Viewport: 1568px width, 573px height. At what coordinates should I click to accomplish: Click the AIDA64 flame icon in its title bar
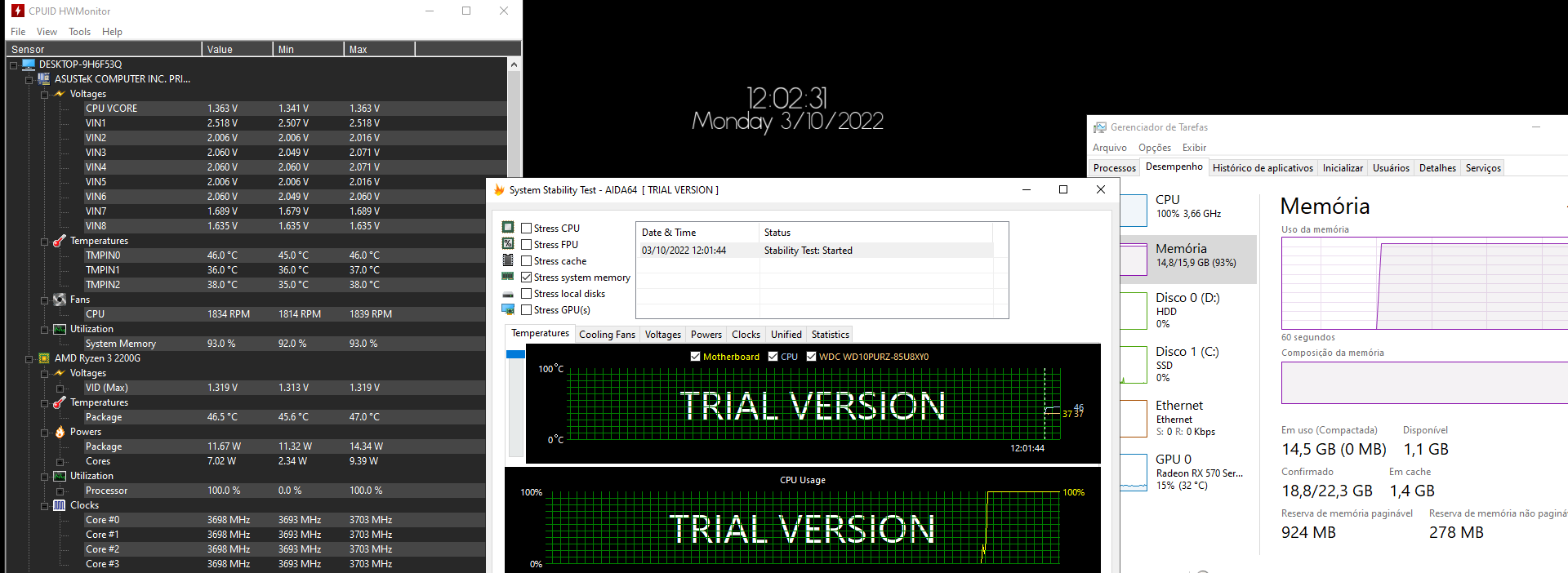coord(499,190)
